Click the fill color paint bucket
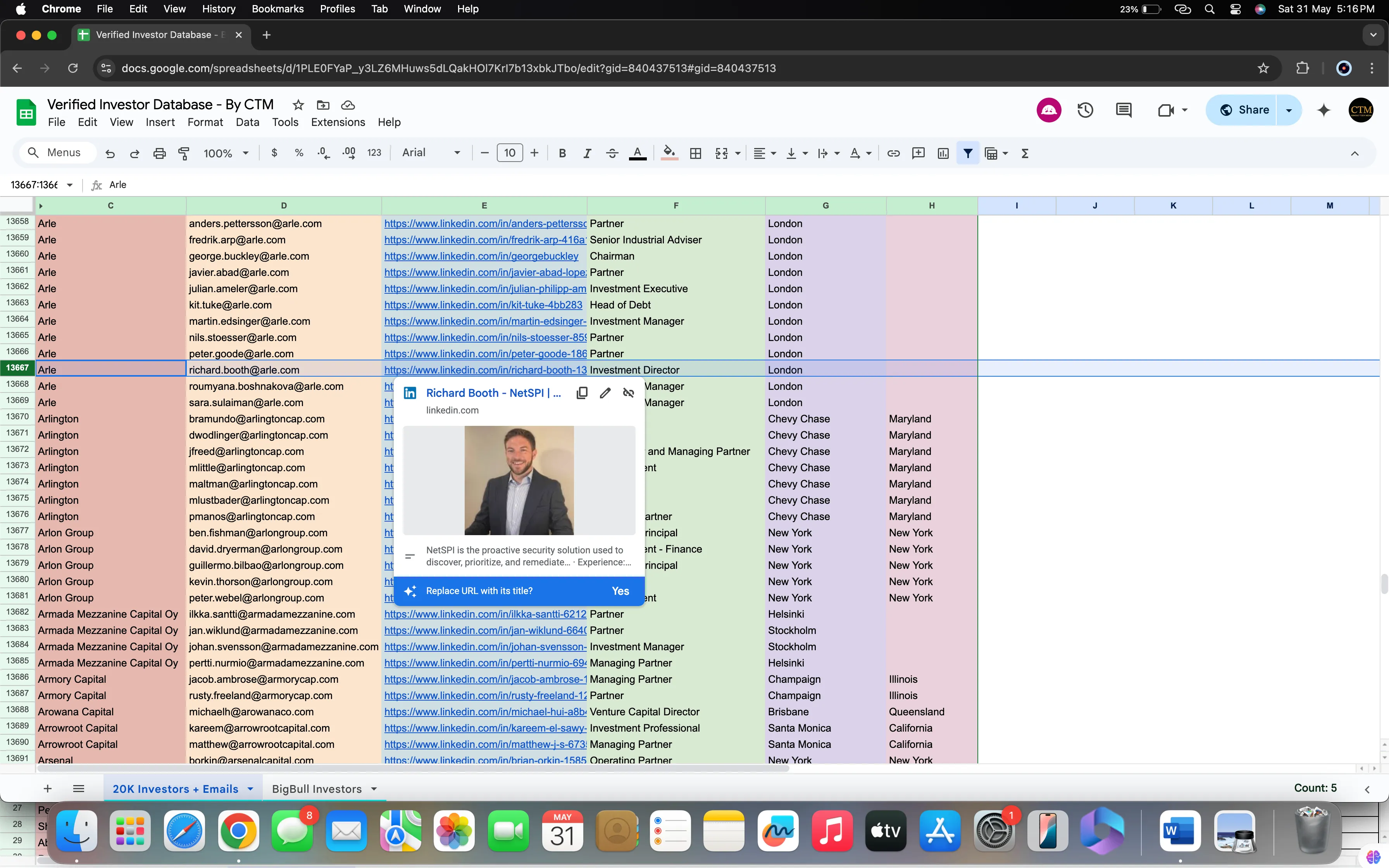 pos(669,153)
